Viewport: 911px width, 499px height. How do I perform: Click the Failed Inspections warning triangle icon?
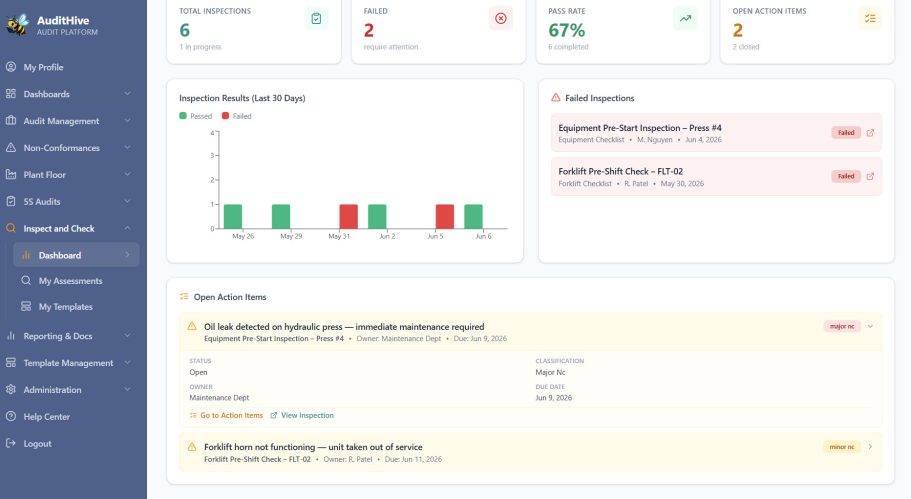point(555,98)
